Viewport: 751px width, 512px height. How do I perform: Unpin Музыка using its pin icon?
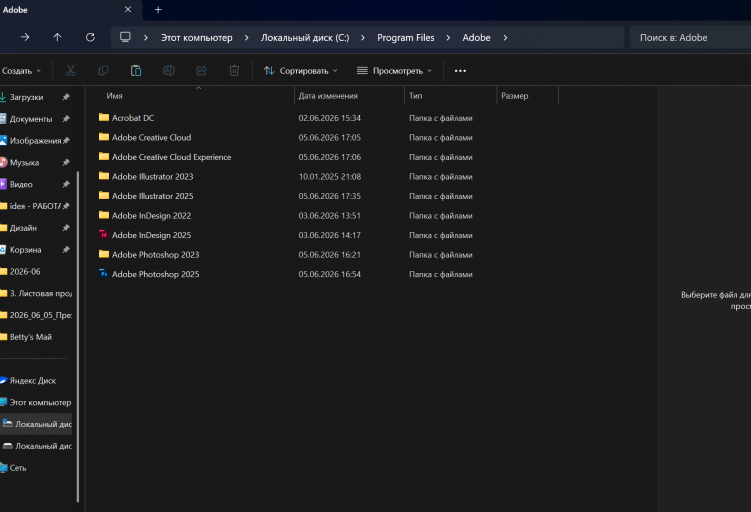point(66,162)
